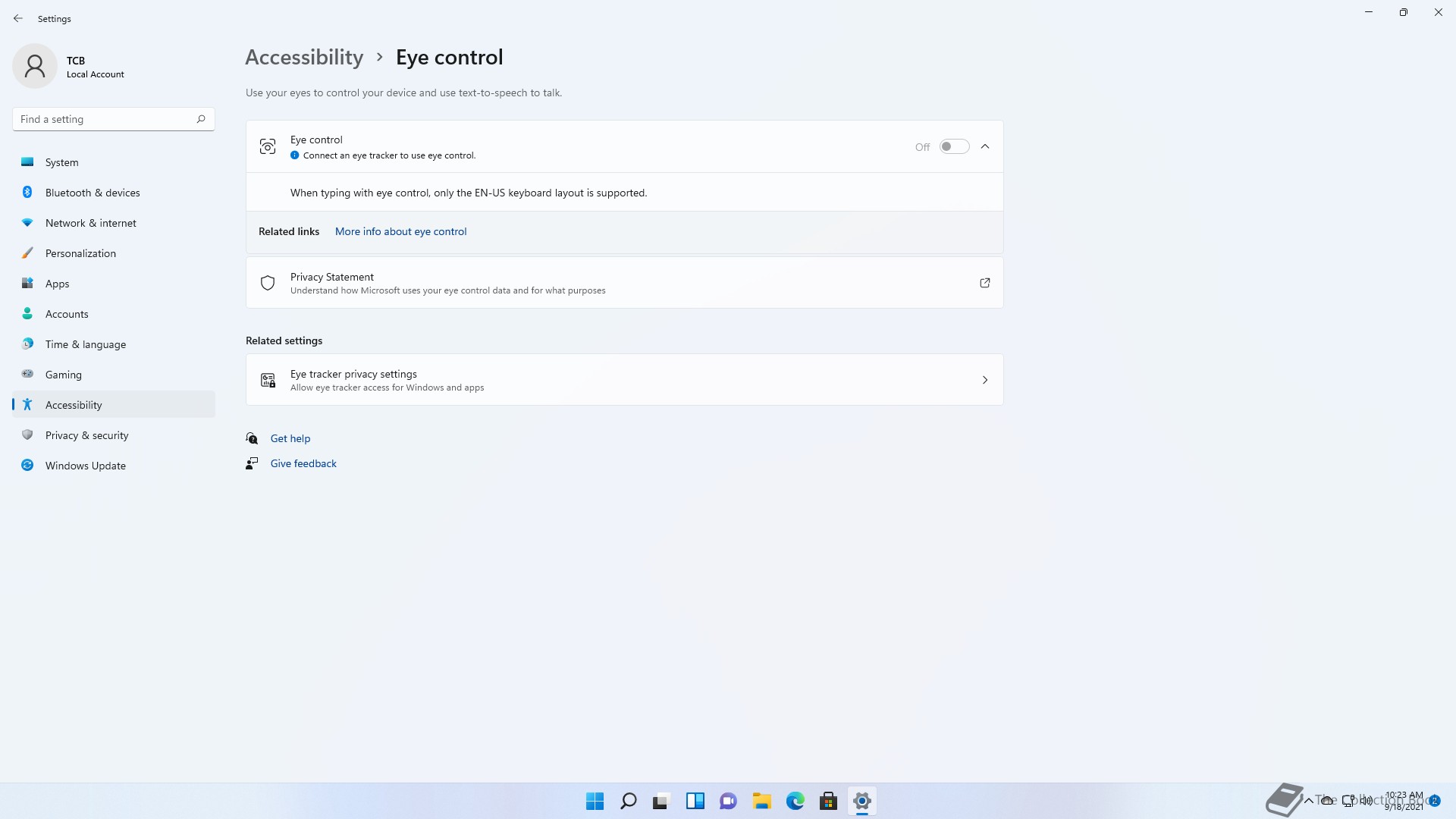
Task: Click the TCB user avatar icon
Action: 35,66
